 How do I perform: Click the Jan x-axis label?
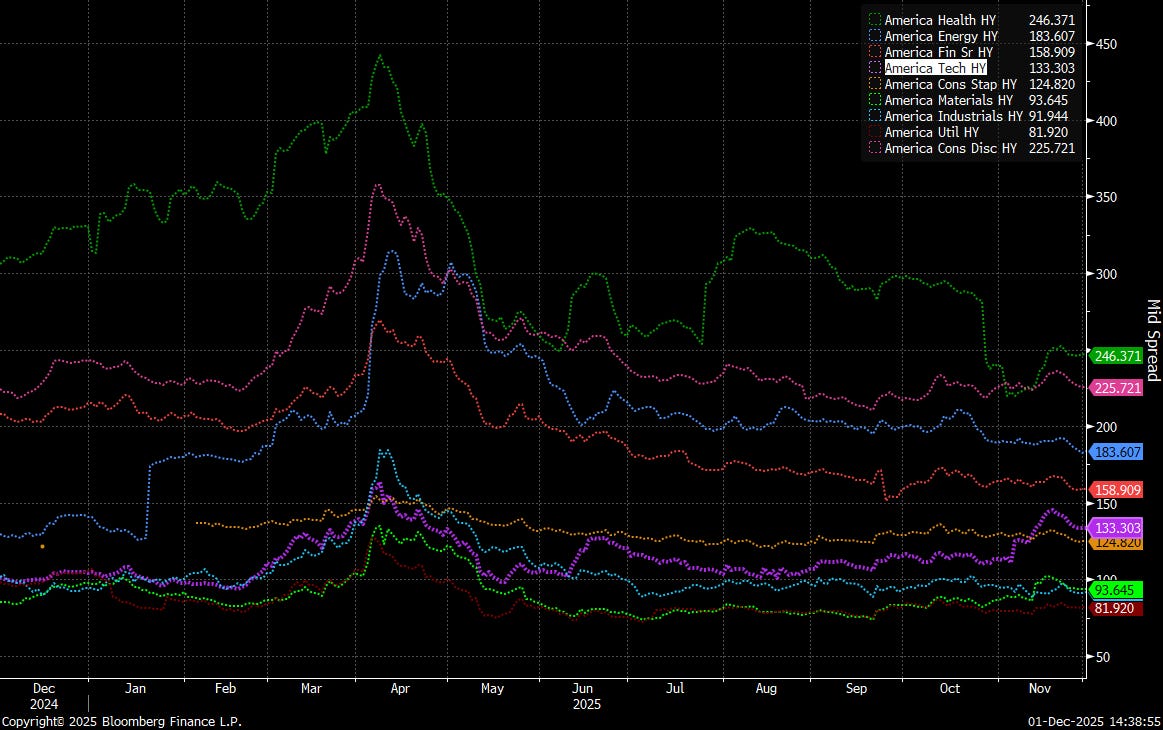click(135, 688)
